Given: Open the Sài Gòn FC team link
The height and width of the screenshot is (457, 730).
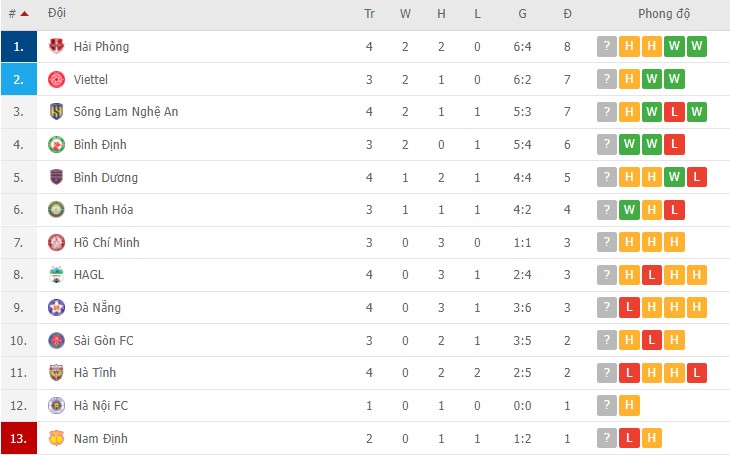Looking at the screenshot, I should coord(103,340).
